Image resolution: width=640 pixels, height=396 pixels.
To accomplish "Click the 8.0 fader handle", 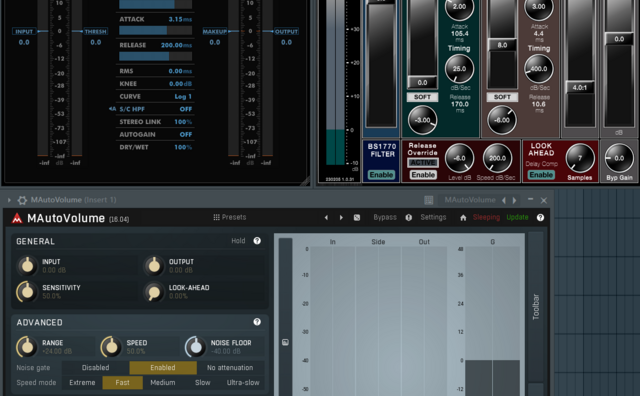I will [x=502, y=45].
